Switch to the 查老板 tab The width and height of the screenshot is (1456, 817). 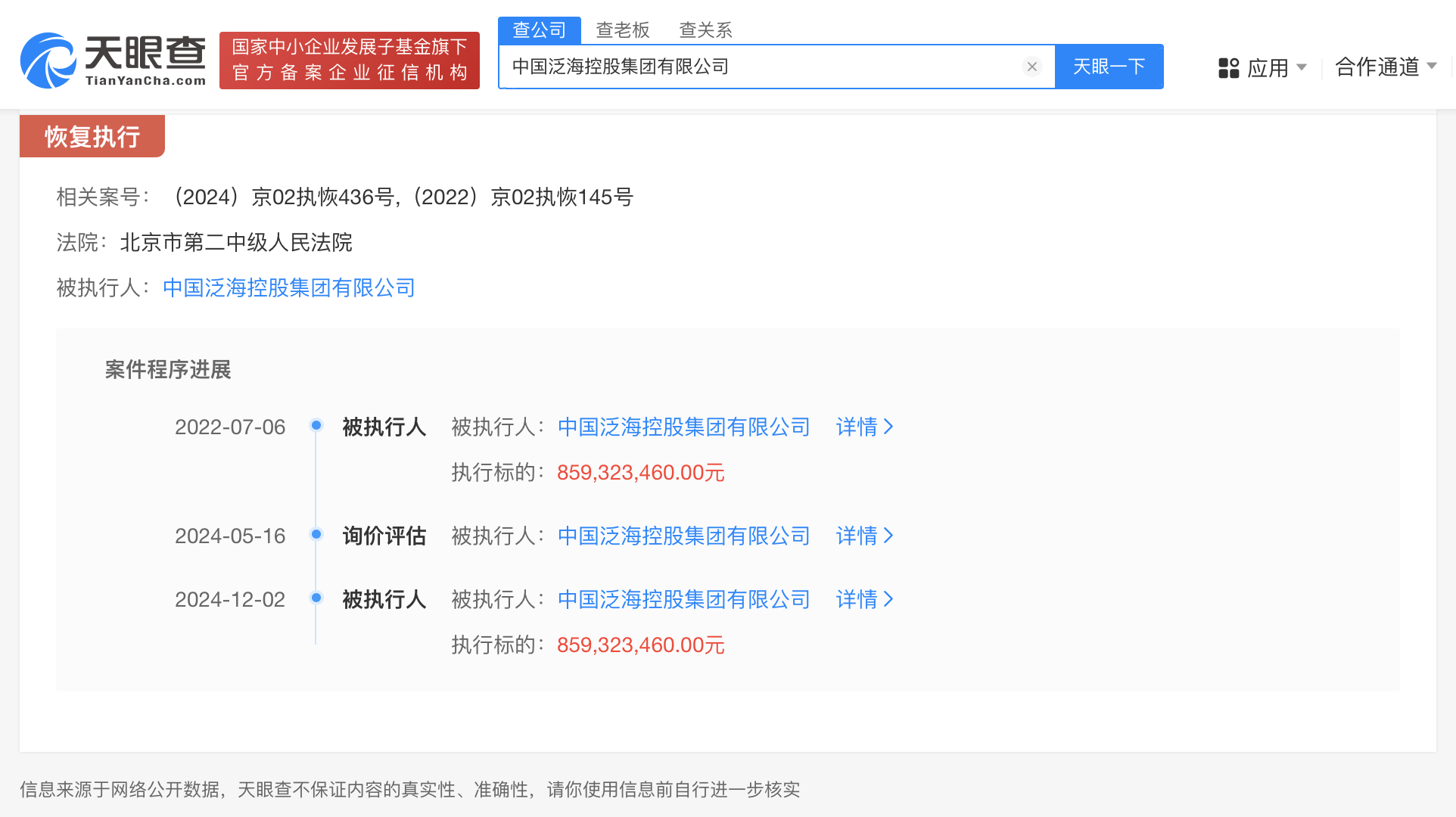623,30
